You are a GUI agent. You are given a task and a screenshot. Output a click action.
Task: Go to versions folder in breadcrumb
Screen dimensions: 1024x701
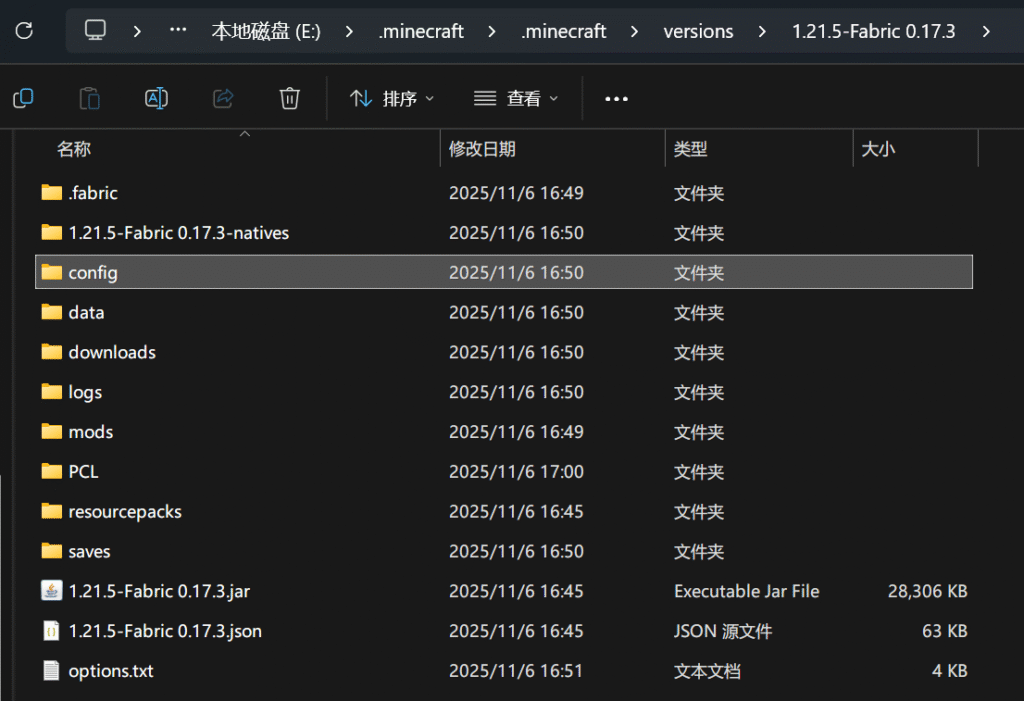(698, 31)
